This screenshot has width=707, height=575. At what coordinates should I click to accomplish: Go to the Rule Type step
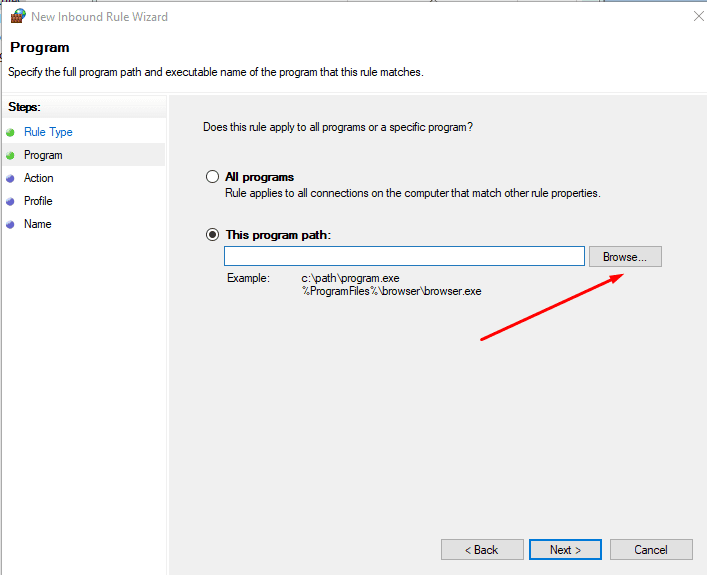coord(48,132)
